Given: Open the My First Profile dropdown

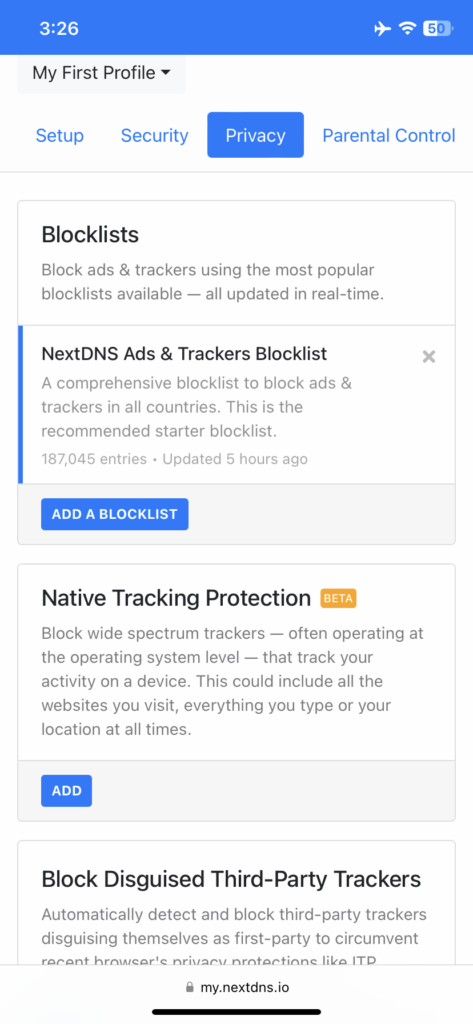Looking at the screenshot, I should point(101,73).
